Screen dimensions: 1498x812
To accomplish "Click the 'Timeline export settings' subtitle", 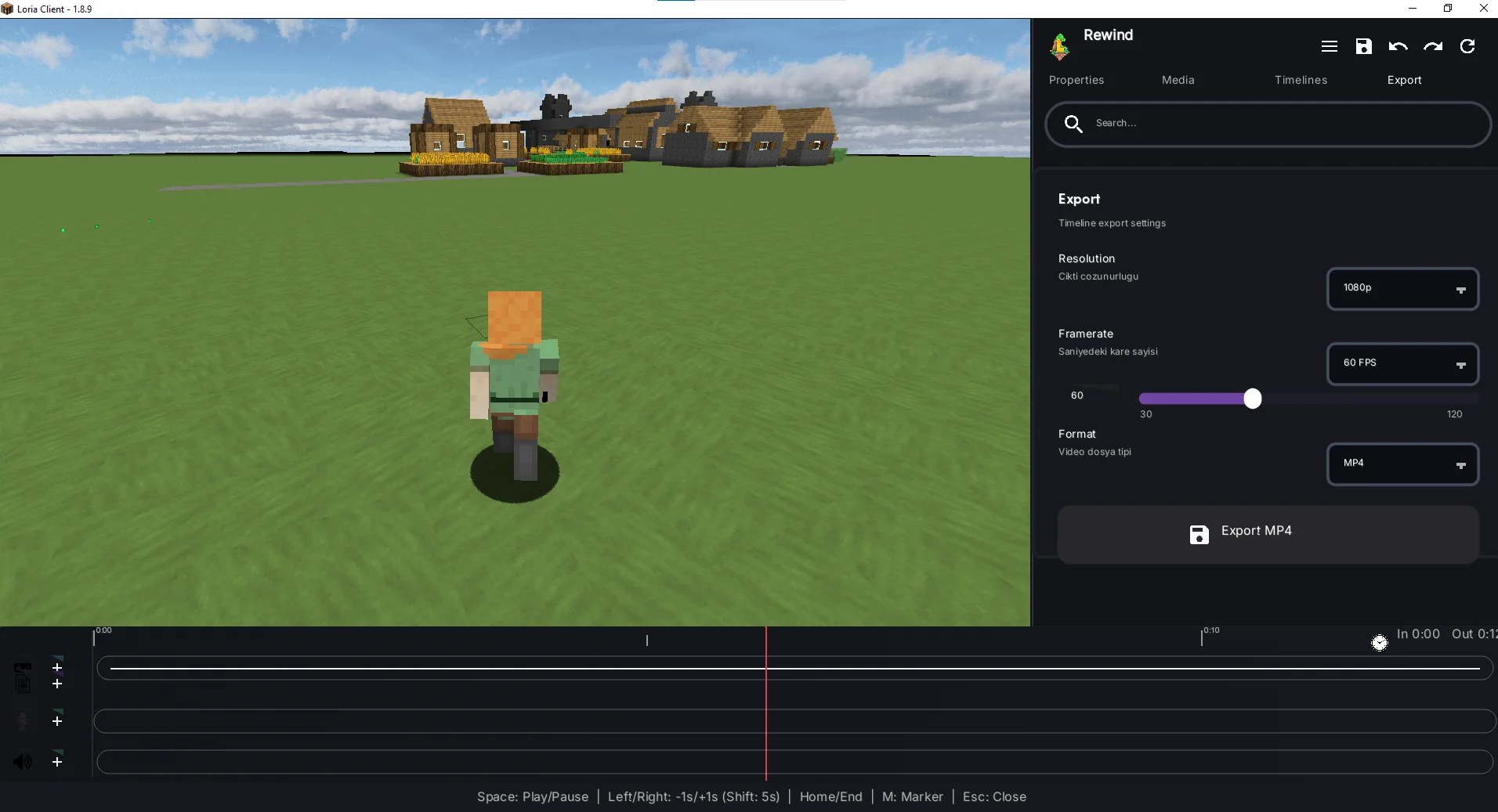I will (x=1112, y=223).
